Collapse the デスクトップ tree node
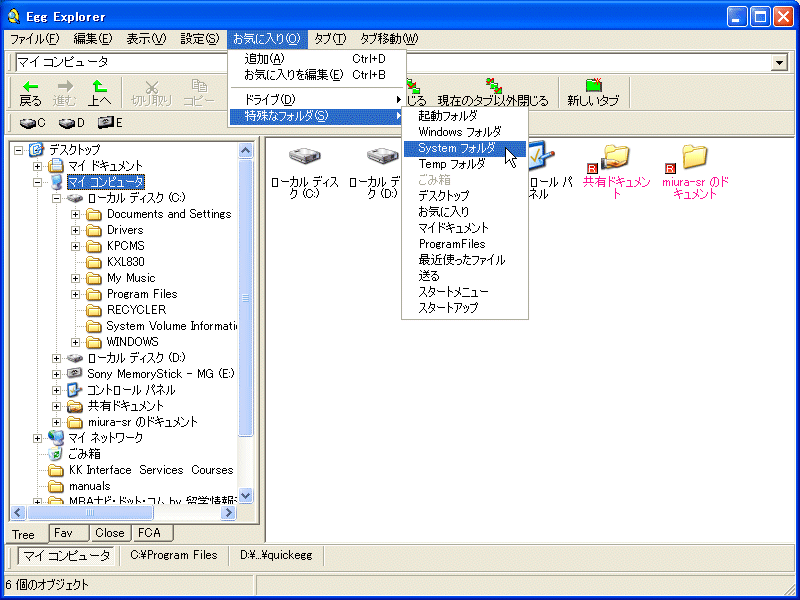 click(18, 151)
